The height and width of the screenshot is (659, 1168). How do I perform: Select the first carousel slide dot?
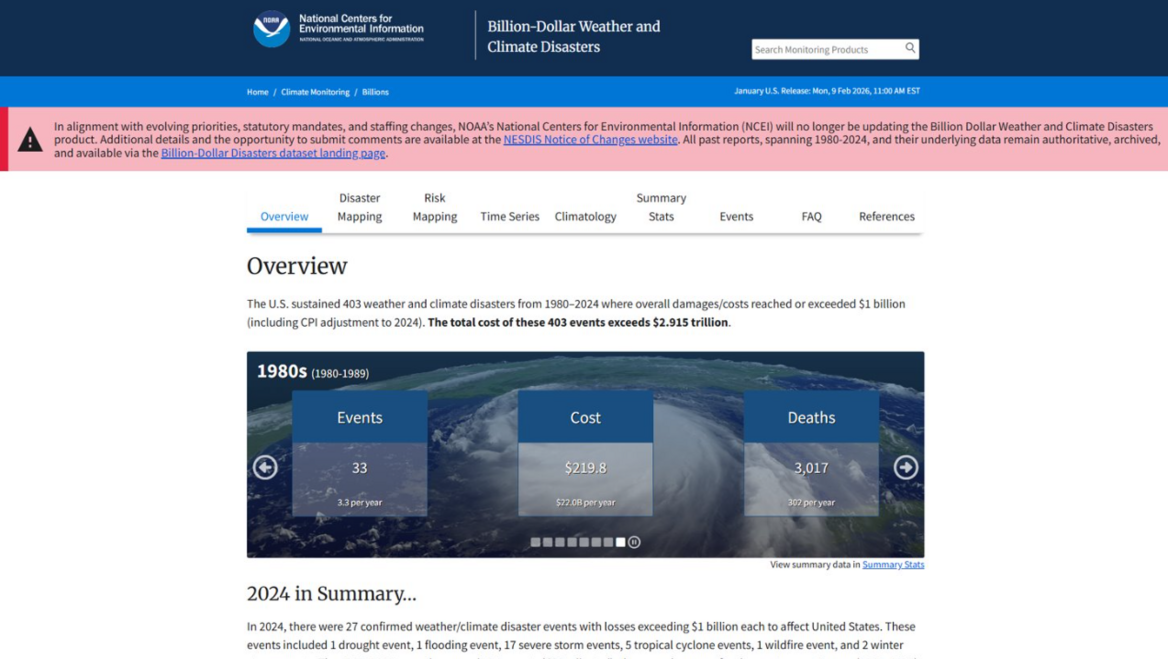pyautogui.click(x=535, y=542)
